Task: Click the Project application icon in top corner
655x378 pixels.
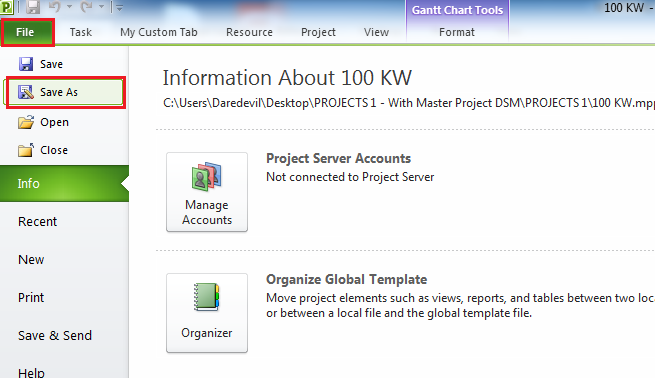Action: pyautogui.click(x=6, y=7)
